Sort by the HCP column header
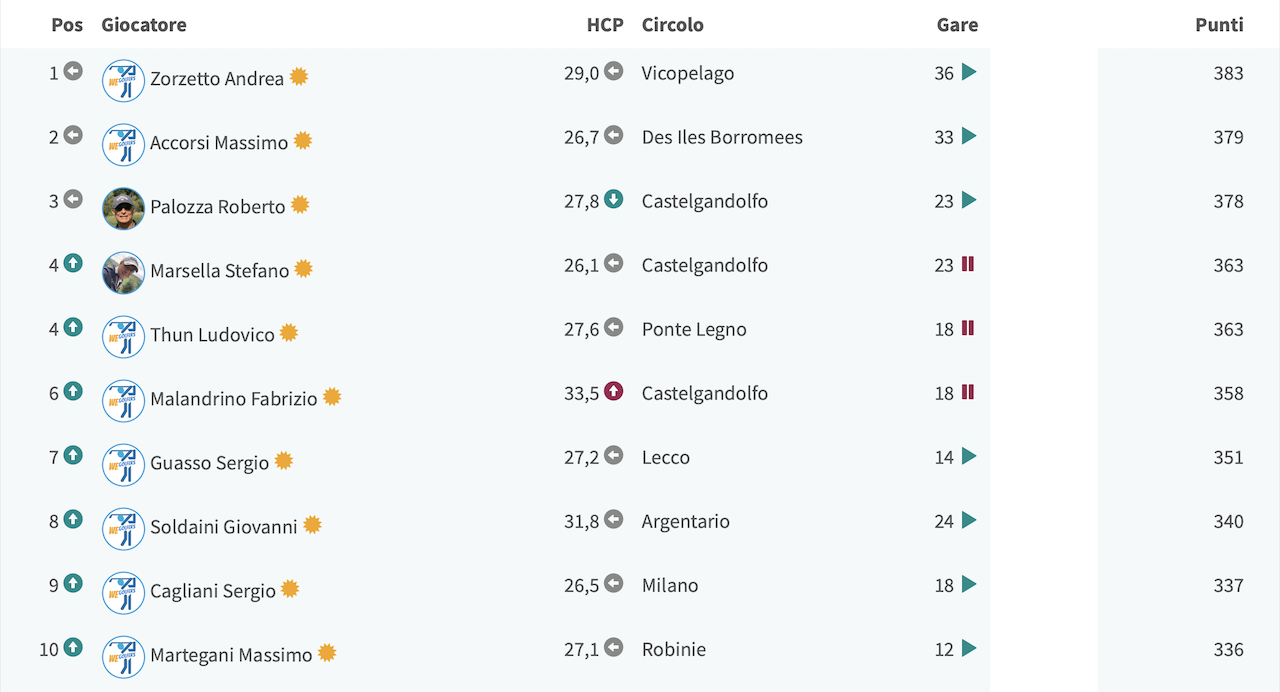The height and width of the screenshot is (692, 1280). click(x=605, y=25)
